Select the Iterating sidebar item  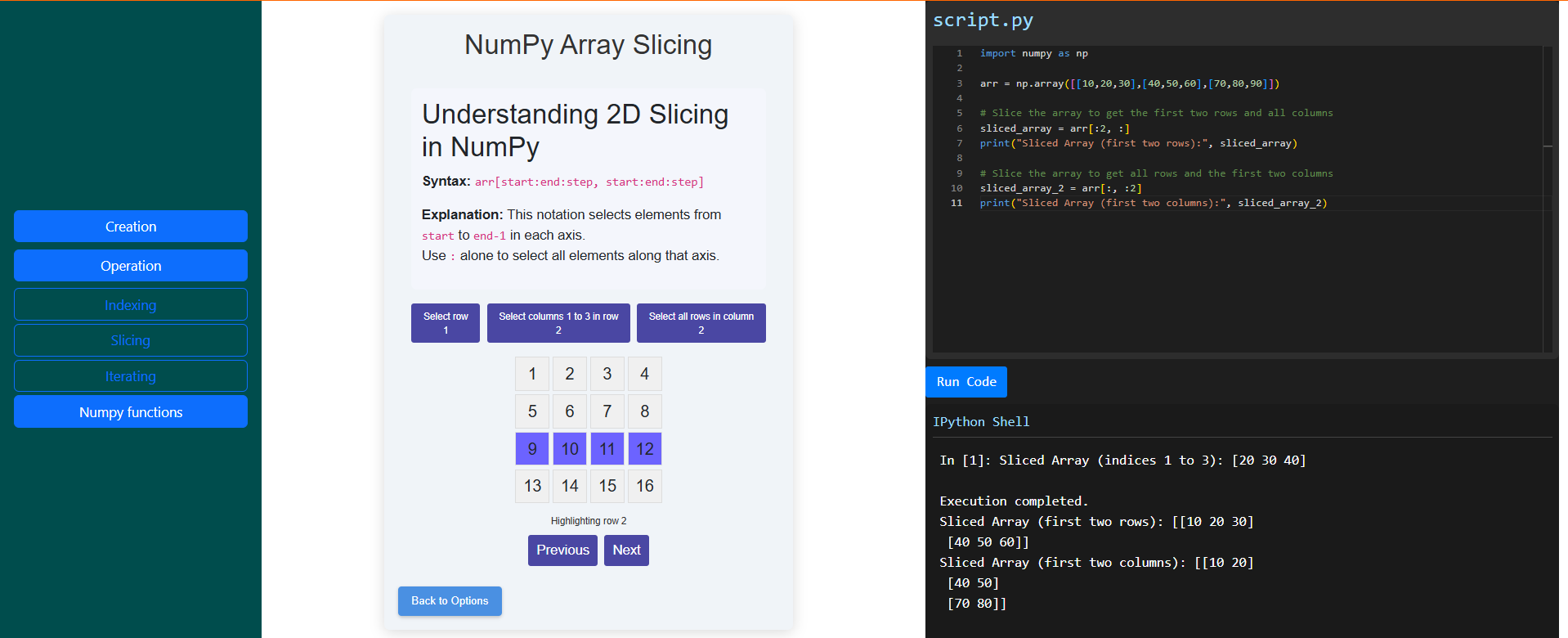131,376
